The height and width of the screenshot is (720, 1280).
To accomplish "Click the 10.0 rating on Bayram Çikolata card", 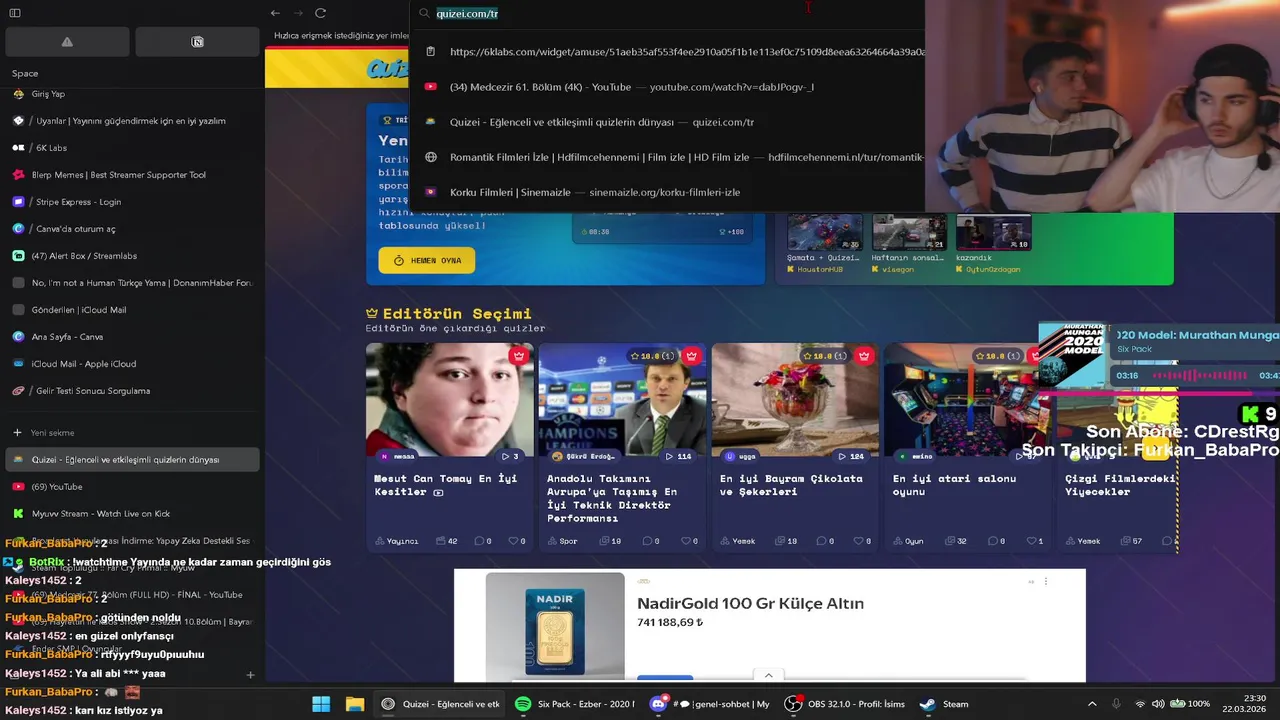I will point(824,356).
